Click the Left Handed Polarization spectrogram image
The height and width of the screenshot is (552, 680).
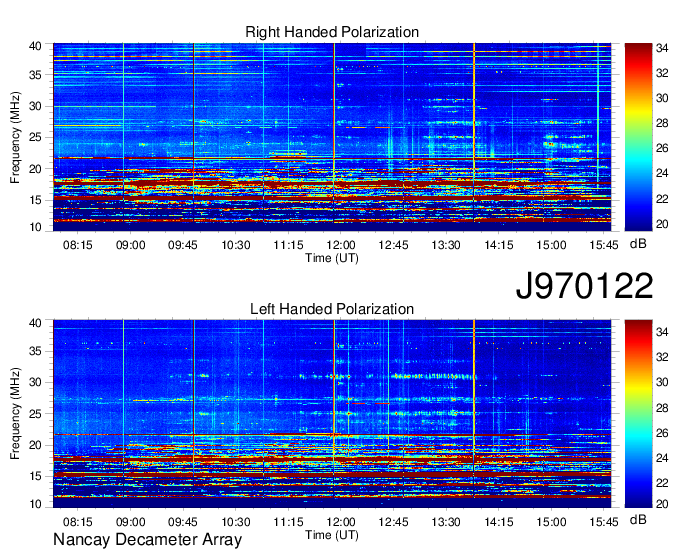pyautogui.click(x=332, y=414)
